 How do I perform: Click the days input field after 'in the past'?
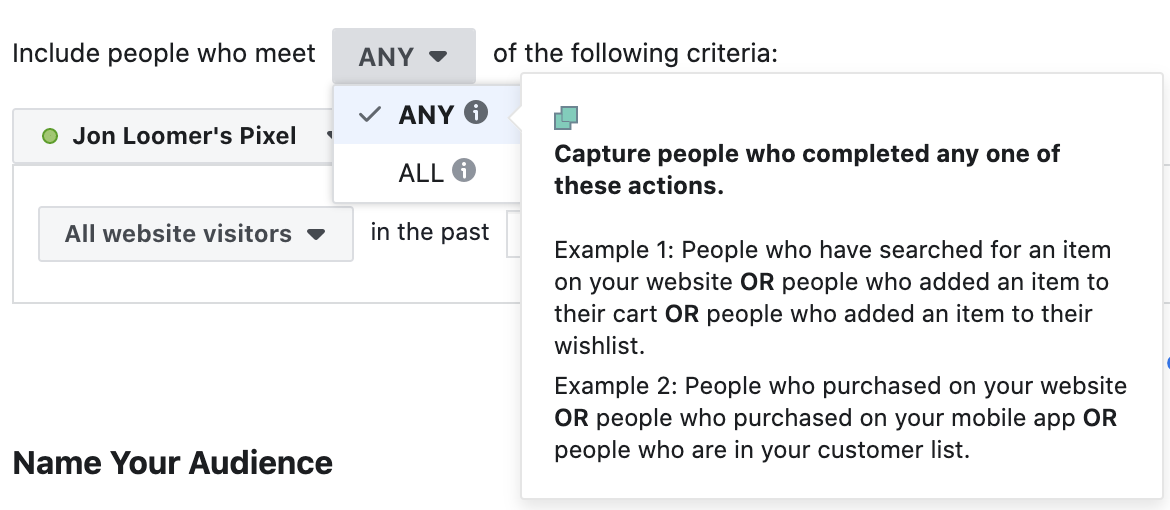pyautogui.click(x=514, y=234)
